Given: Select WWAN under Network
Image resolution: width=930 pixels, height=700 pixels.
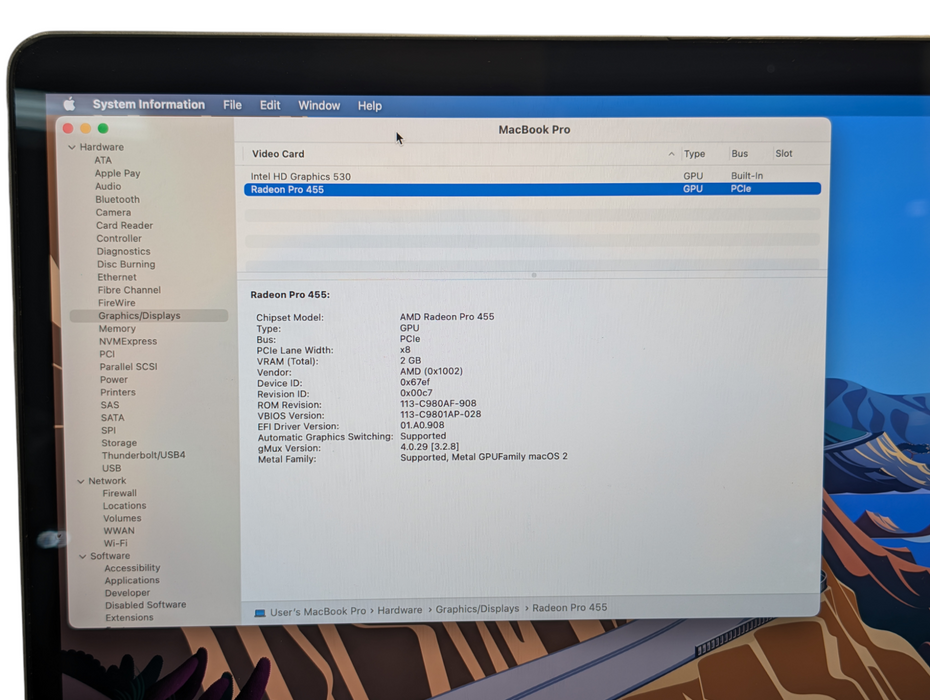Looking at the screenshot, I should click(119, 530).
